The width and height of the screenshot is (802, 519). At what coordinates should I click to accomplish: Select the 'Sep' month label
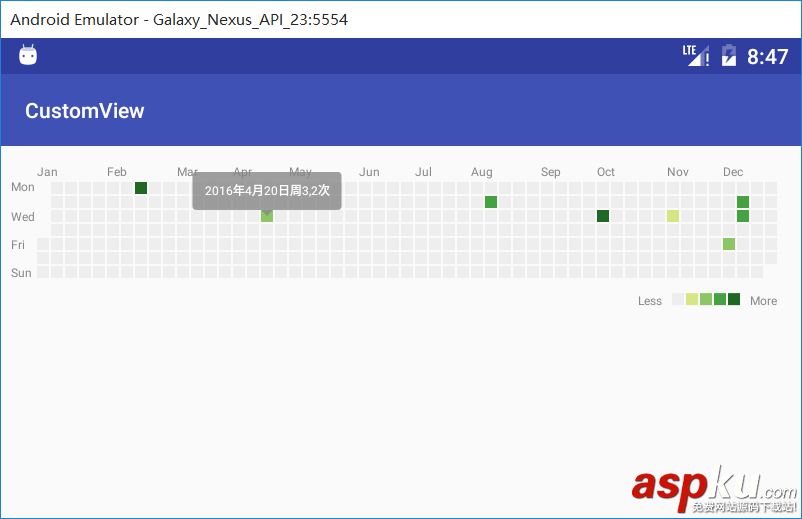551,172
